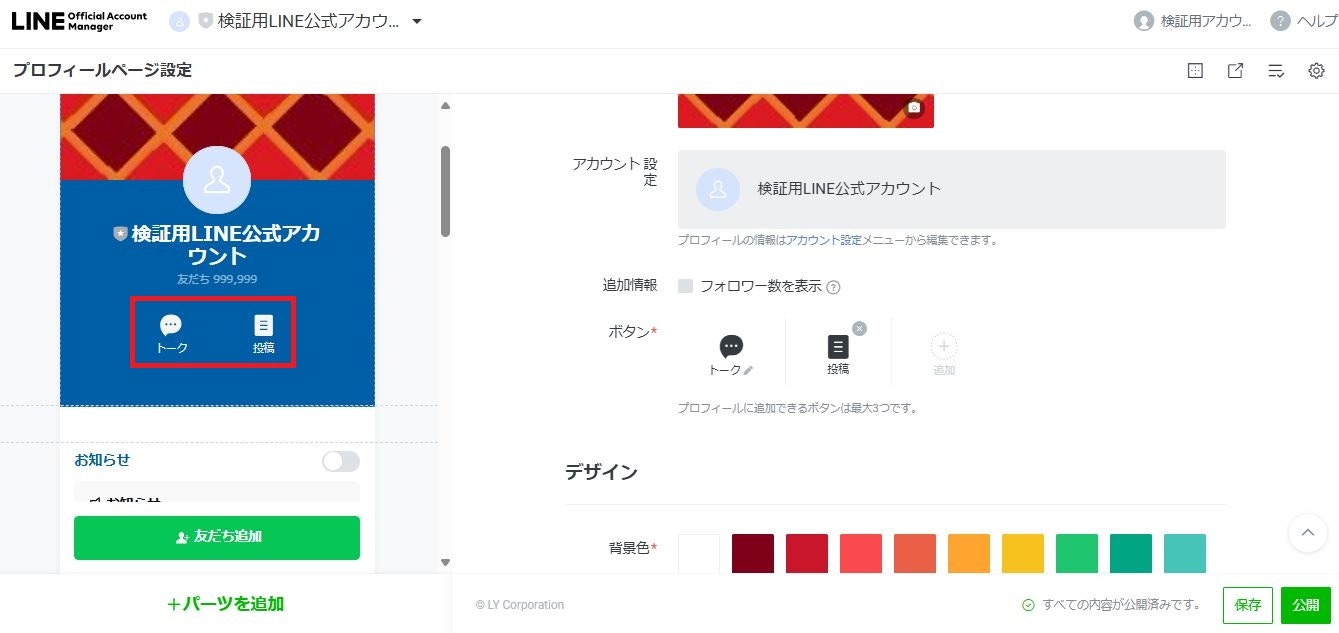Click the shield icon beside header account name
This screenshot has height=633, width=1339.
tap(206, 21)
